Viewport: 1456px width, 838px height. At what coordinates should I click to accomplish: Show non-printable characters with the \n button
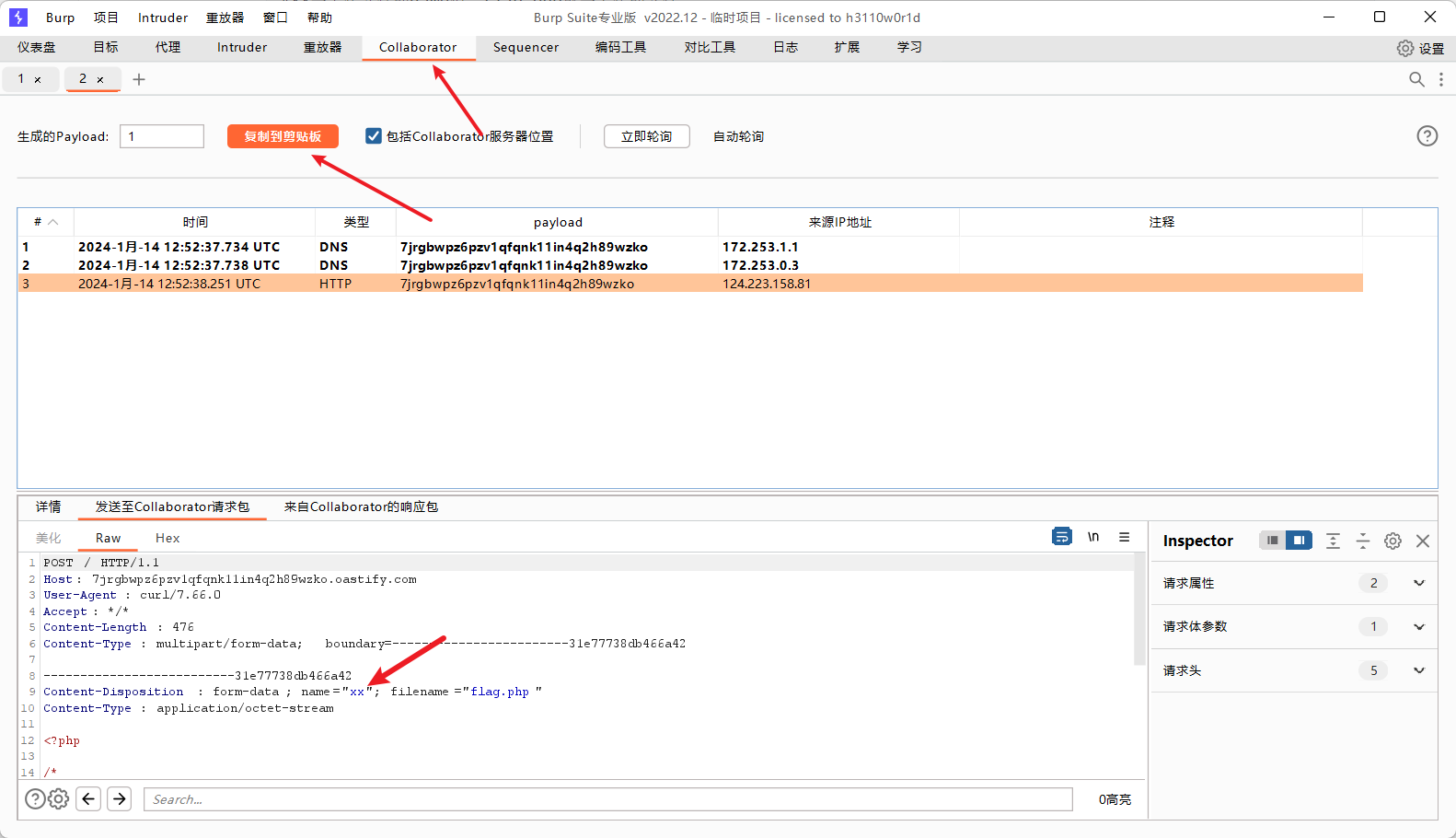1093,537
